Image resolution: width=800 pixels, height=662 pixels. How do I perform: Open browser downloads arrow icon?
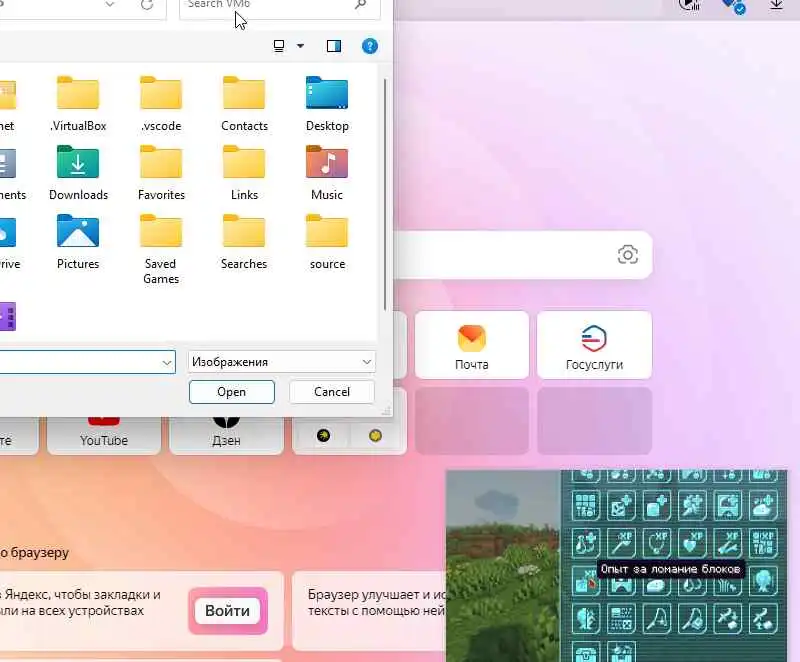point(776,5)
